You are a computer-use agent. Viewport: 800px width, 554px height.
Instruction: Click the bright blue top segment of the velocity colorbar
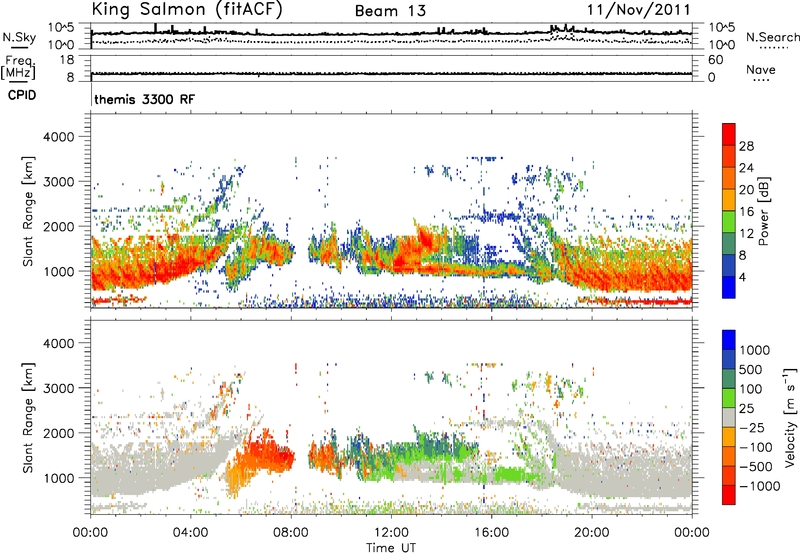[x=729, y=340]
